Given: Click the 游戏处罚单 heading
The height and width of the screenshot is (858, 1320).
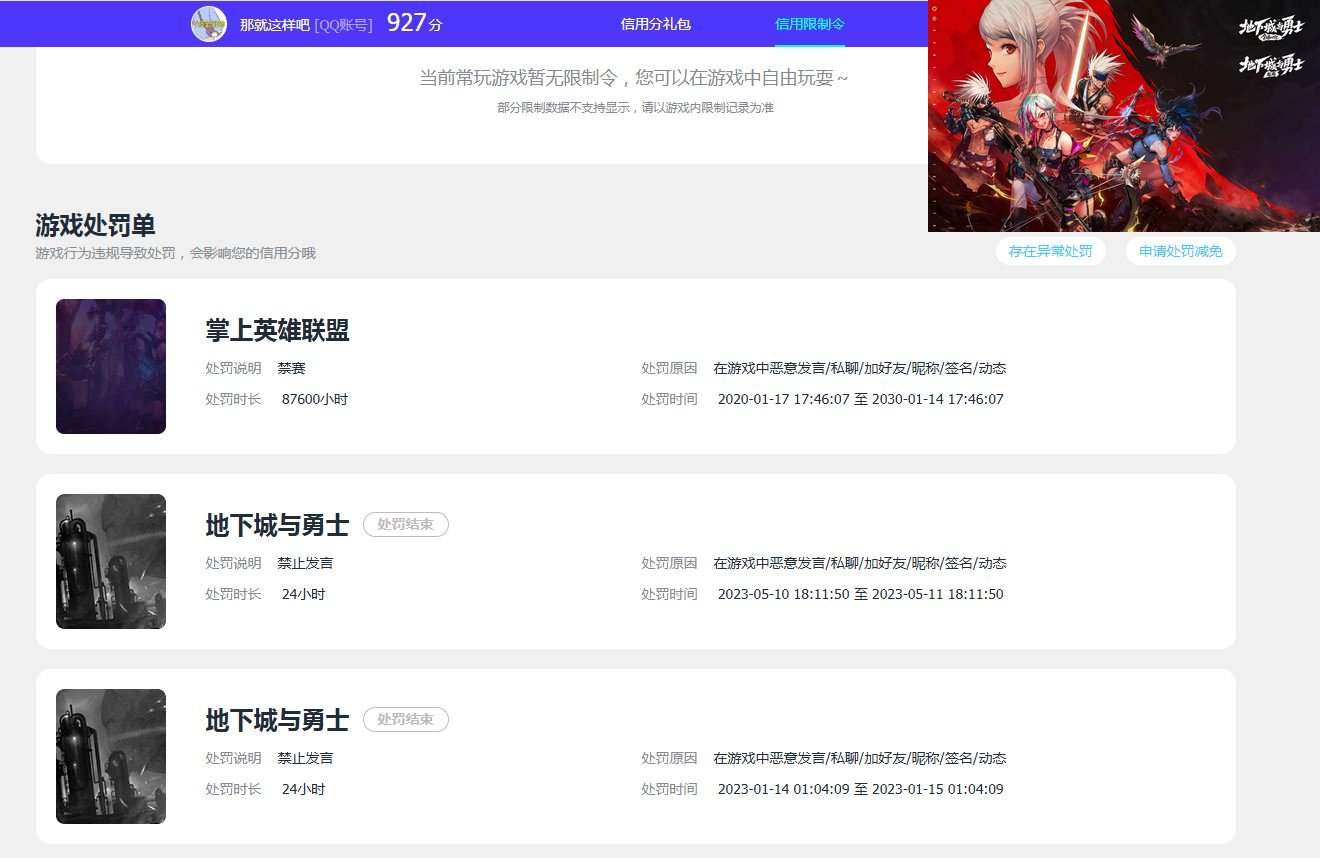Looking at the screenshot, I should [x=95, y=225].
